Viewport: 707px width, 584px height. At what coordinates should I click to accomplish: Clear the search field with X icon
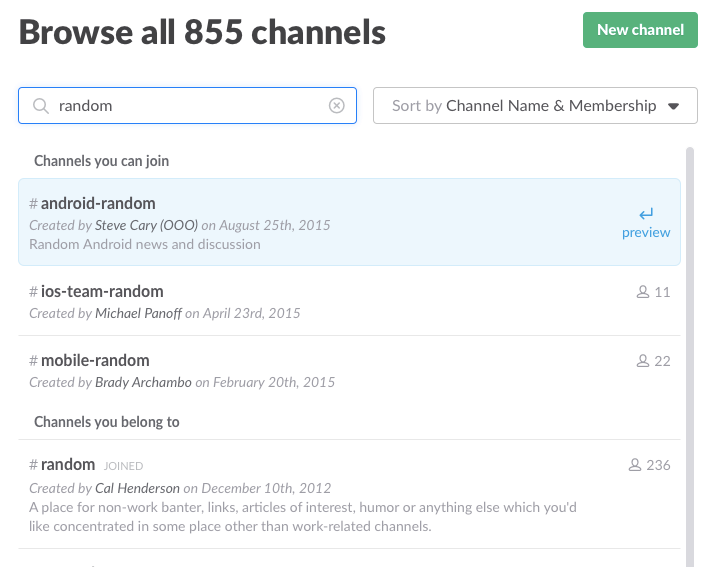[x=337, y=106]
